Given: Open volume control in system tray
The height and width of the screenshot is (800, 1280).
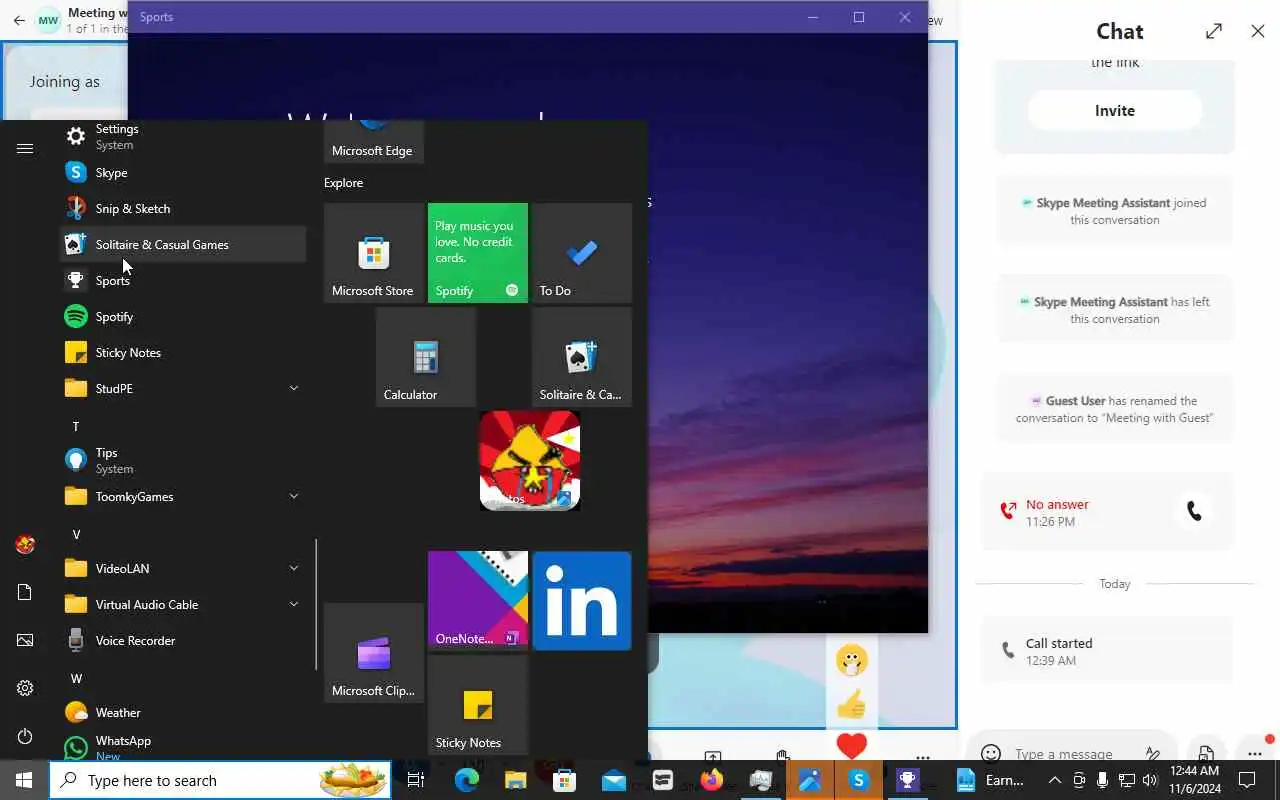Looking at the screenshot, I should click(x=1150, y=780).
